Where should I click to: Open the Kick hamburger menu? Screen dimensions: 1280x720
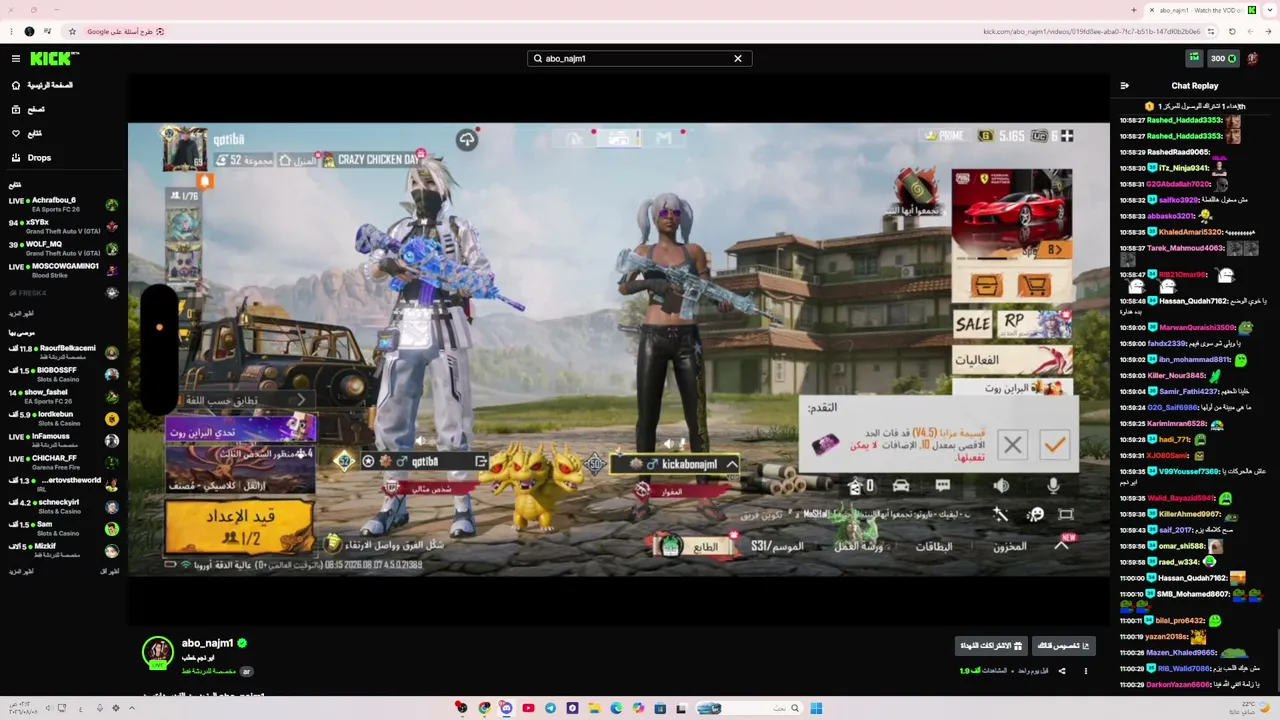tap(16, 59)
